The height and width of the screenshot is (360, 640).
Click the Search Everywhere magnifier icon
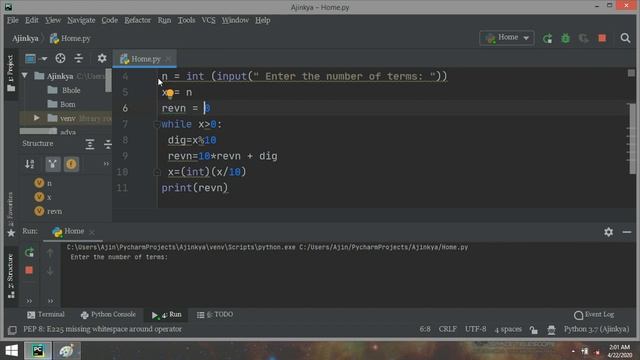click(x=625, y=38)
